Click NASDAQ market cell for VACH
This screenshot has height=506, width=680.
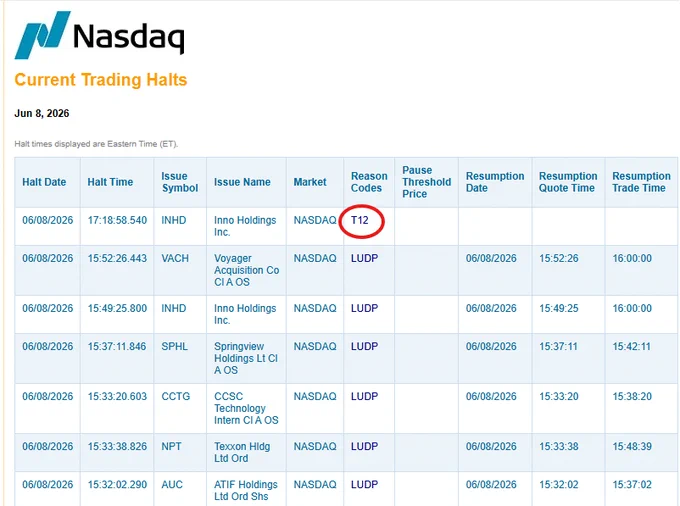click(x=315, y=258)
